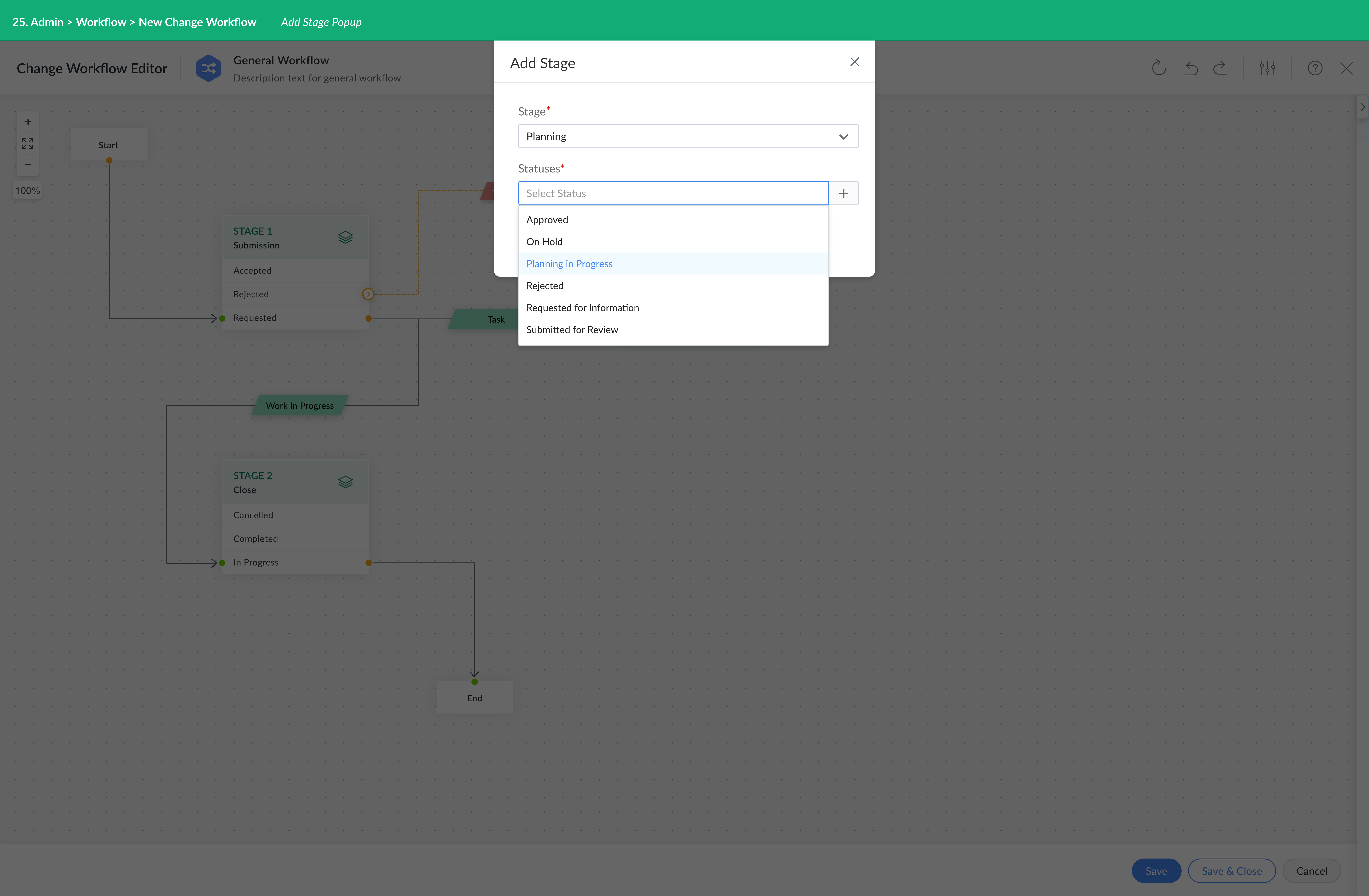Select the Accepted status in Stage 1
The width and height of the screenshot is (1369, 896).
(x=295, y=270)
